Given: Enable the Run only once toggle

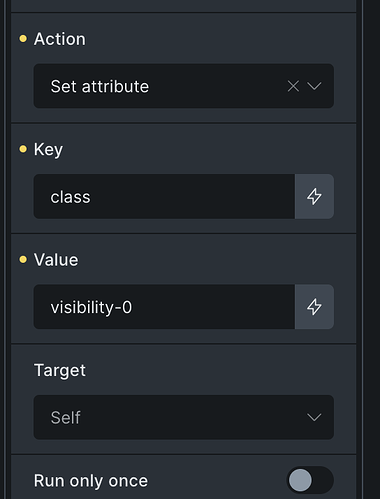Looking at the screenshot, I should (310, 480).
